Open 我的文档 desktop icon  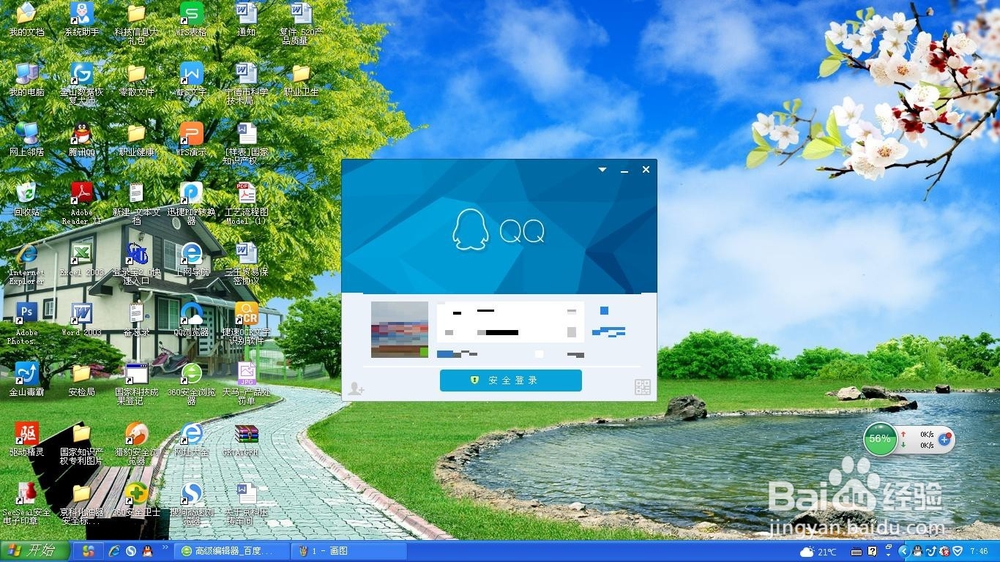[27, 19]
